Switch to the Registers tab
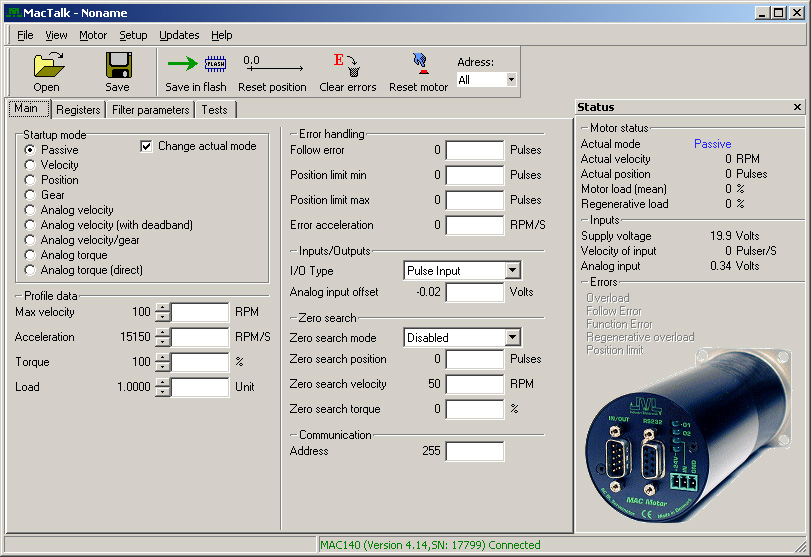Viewport: 811px width, 557px height. 78,110
